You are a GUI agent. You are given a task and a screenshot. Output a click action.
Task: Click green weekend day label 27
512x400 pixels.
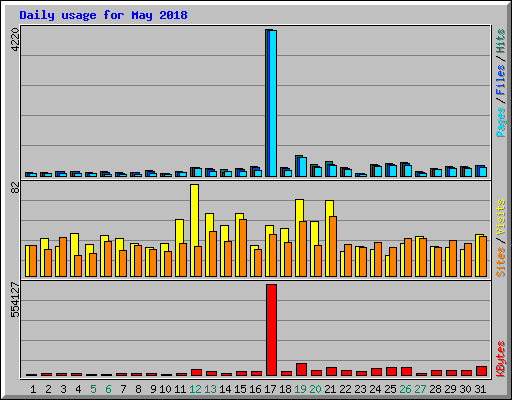point(420,389)
